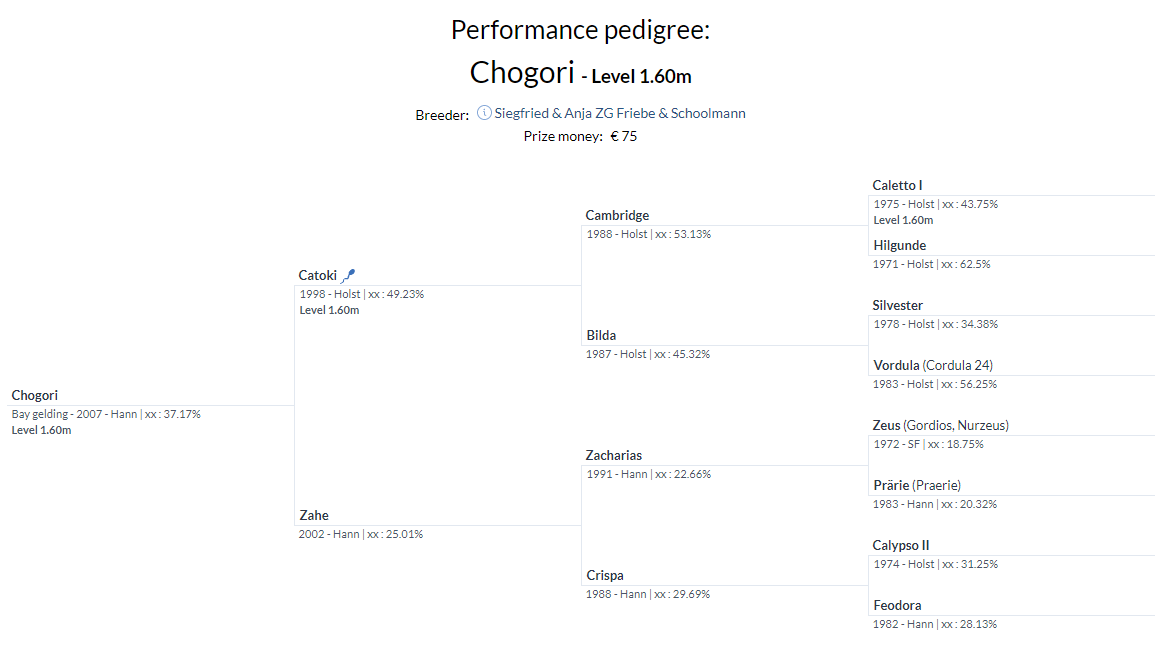Select Vordula (Cordula 24) entry
Screen dimensions: 1159x657
[932, 366]
